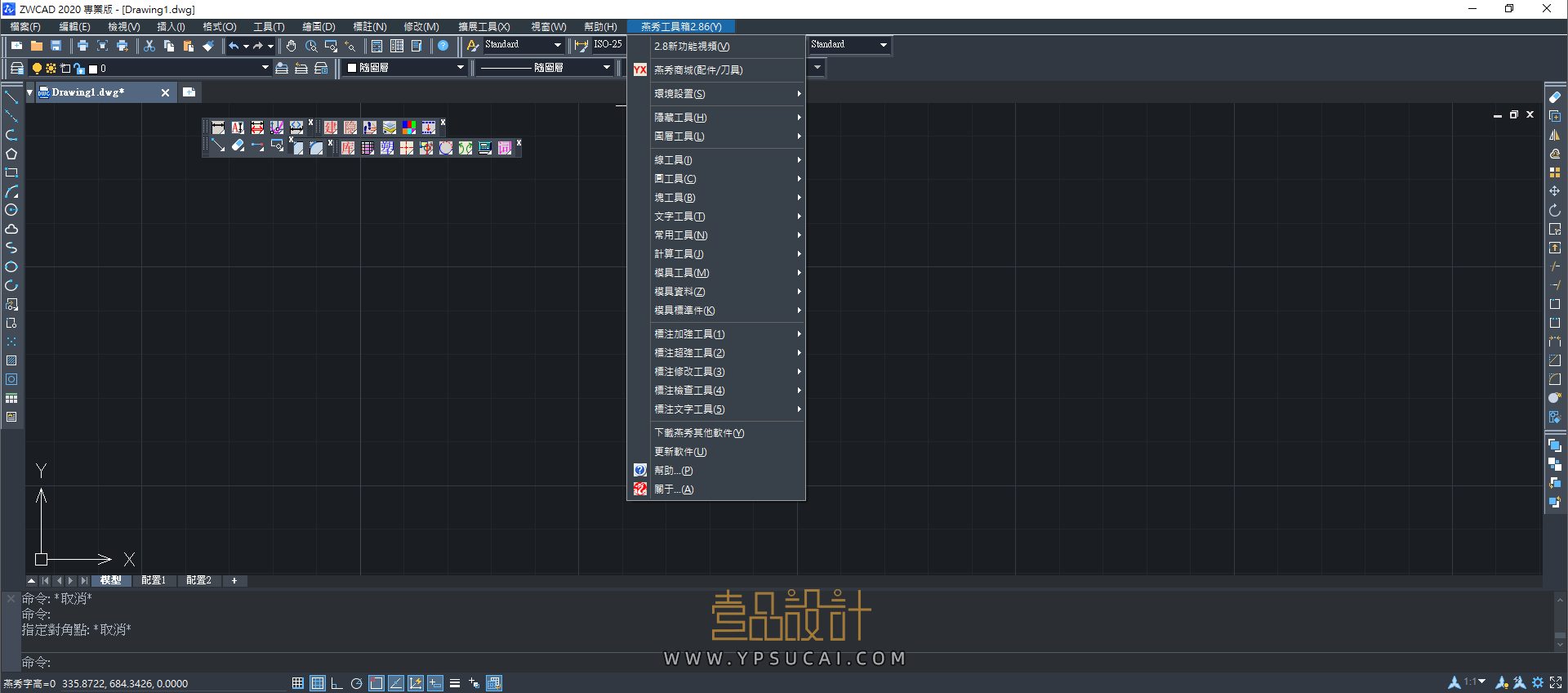Toggle Object Snap in the status bar
Screen dimensions: 1568x693
(x=376, y=683)
